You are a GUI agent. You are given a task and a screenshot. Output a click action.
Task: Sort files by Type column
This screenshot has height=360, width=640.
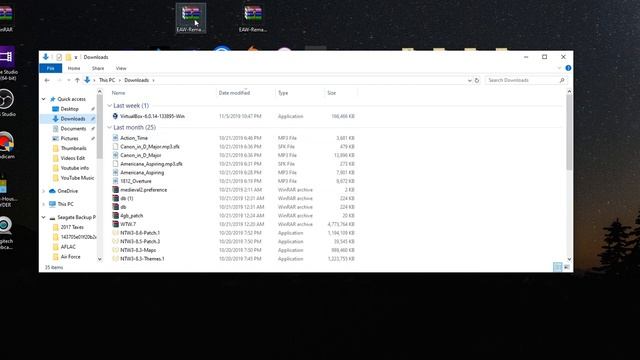click(283, 93)
